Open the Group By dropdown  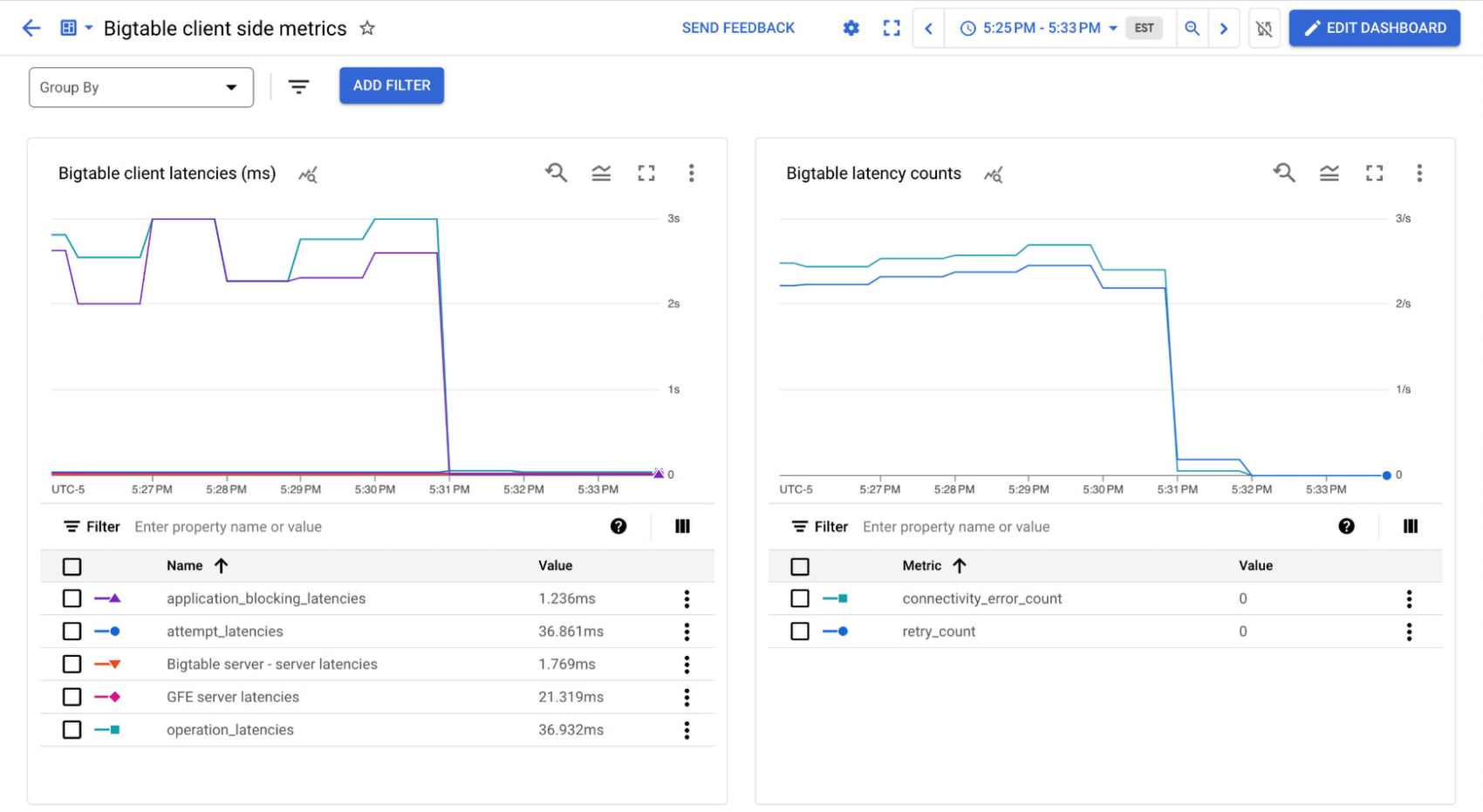pyautogui.click(x=141, y=87)
